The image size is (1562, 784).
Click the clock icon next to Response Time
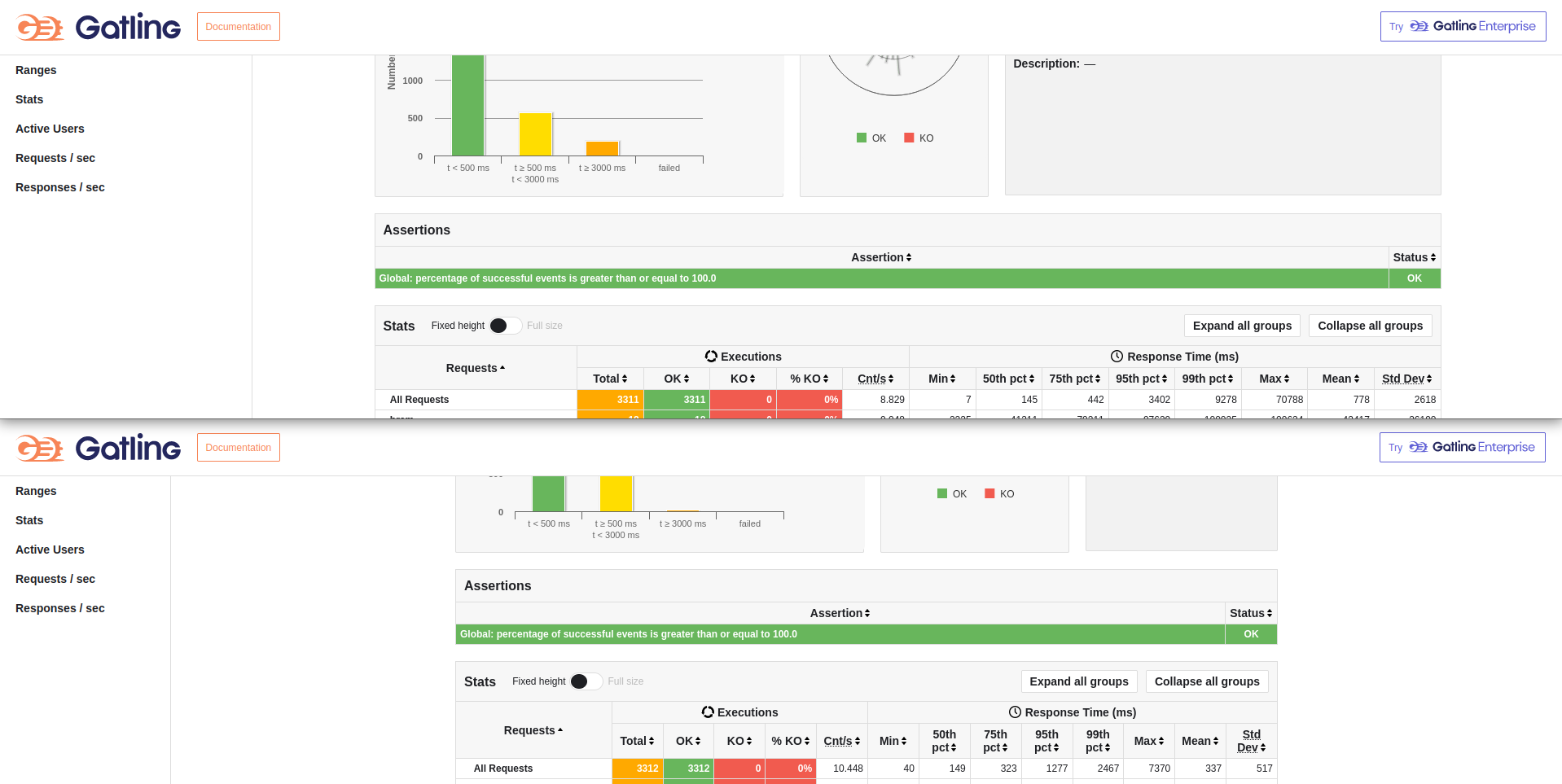point(1116,356)
